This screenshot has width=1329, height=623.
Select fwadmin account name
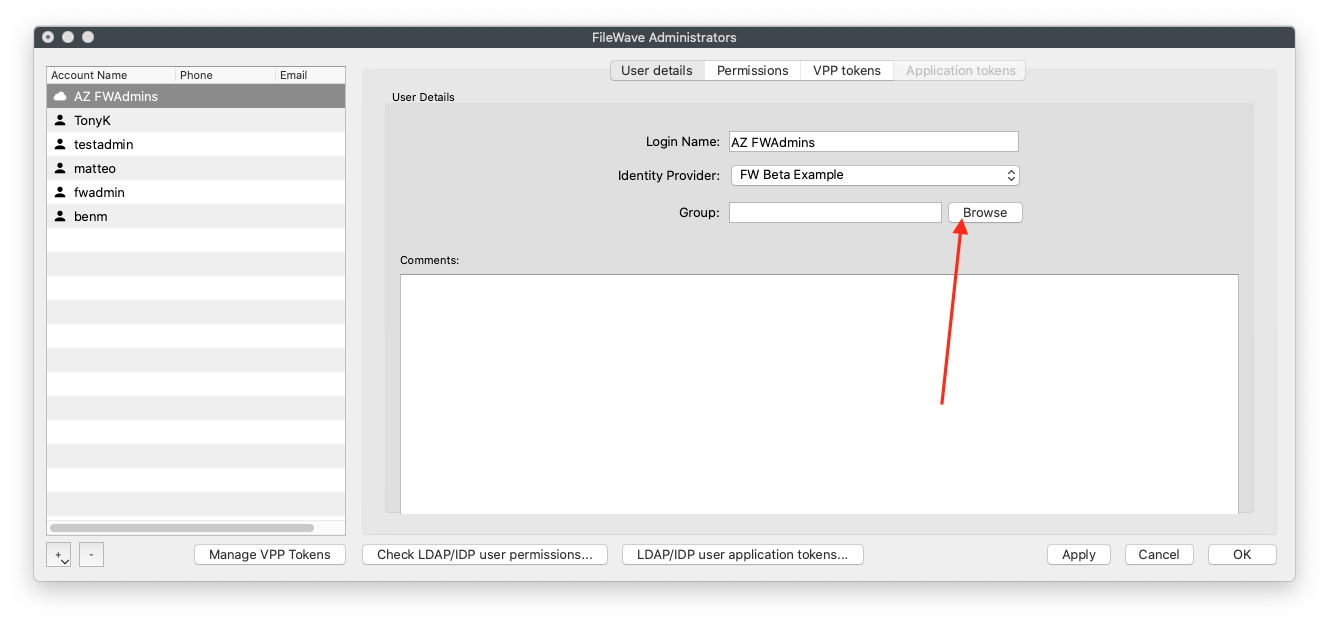[99, 192]
